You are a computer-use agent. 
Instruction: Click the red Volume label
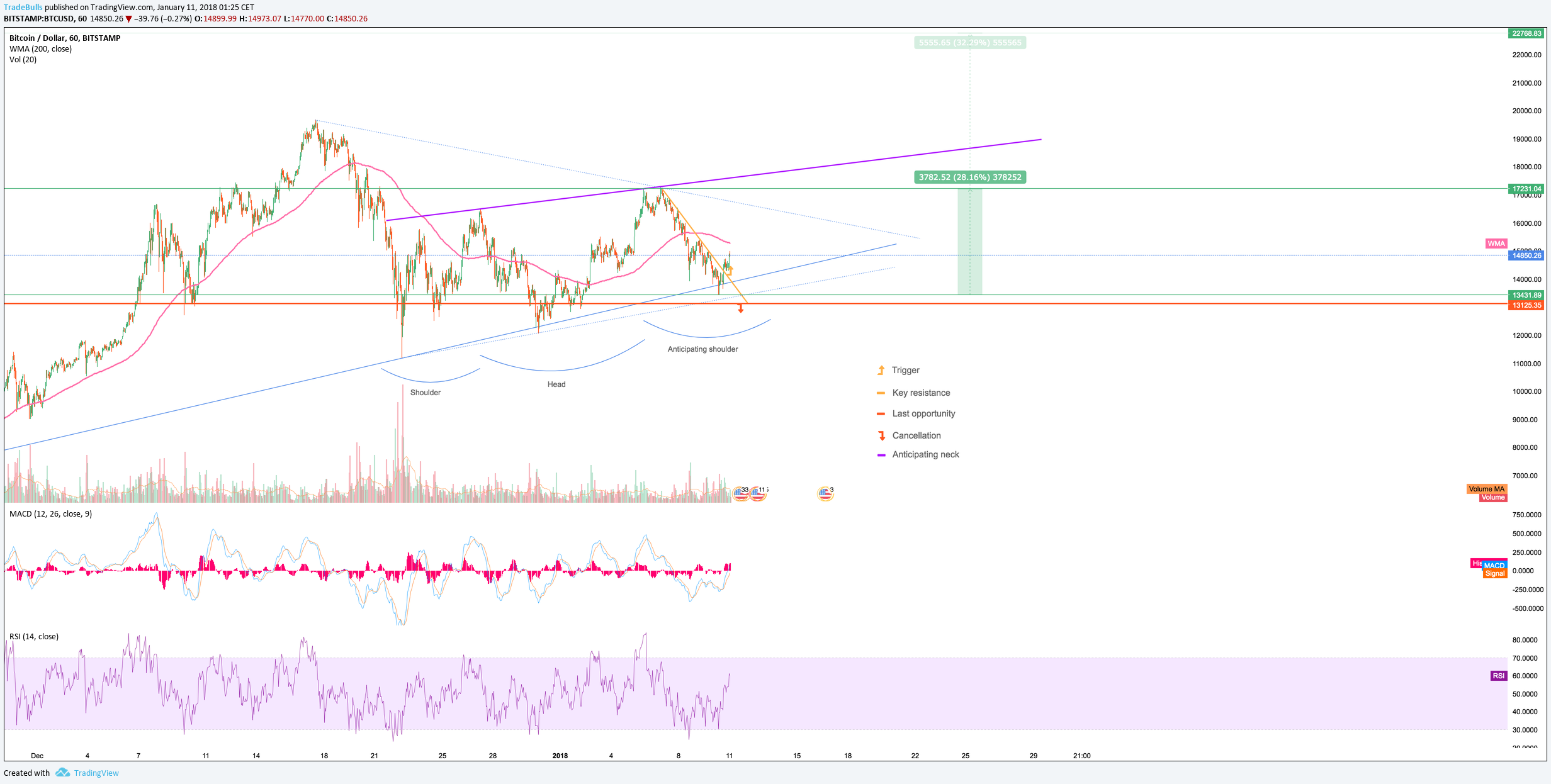[x=1492, y=497]
